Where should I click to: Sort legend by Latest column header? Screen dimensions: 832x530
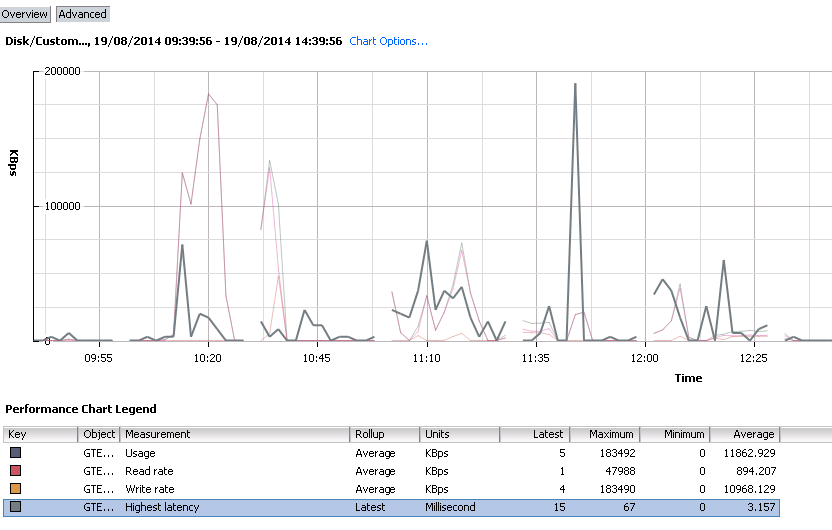(x=535, y=434)
